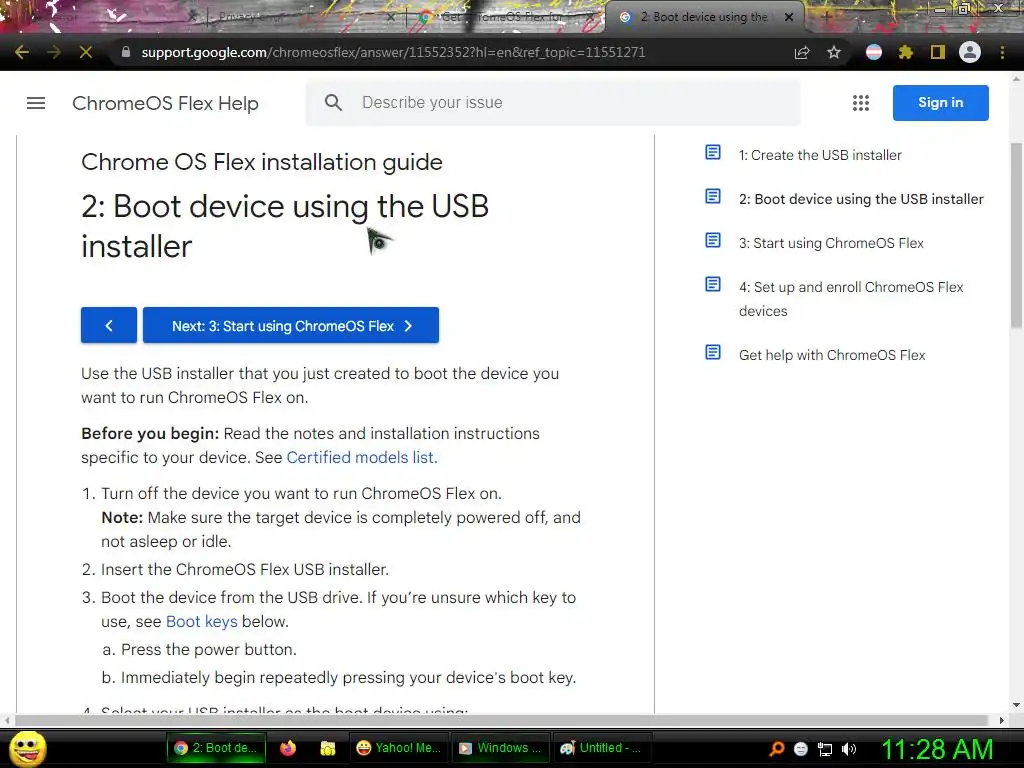Image resolution: width=1024 pixels, height=768 pixels.
Task: Click the article icon beside 'Get help with ChromeOS Flex'
Action: pos(712,353)
